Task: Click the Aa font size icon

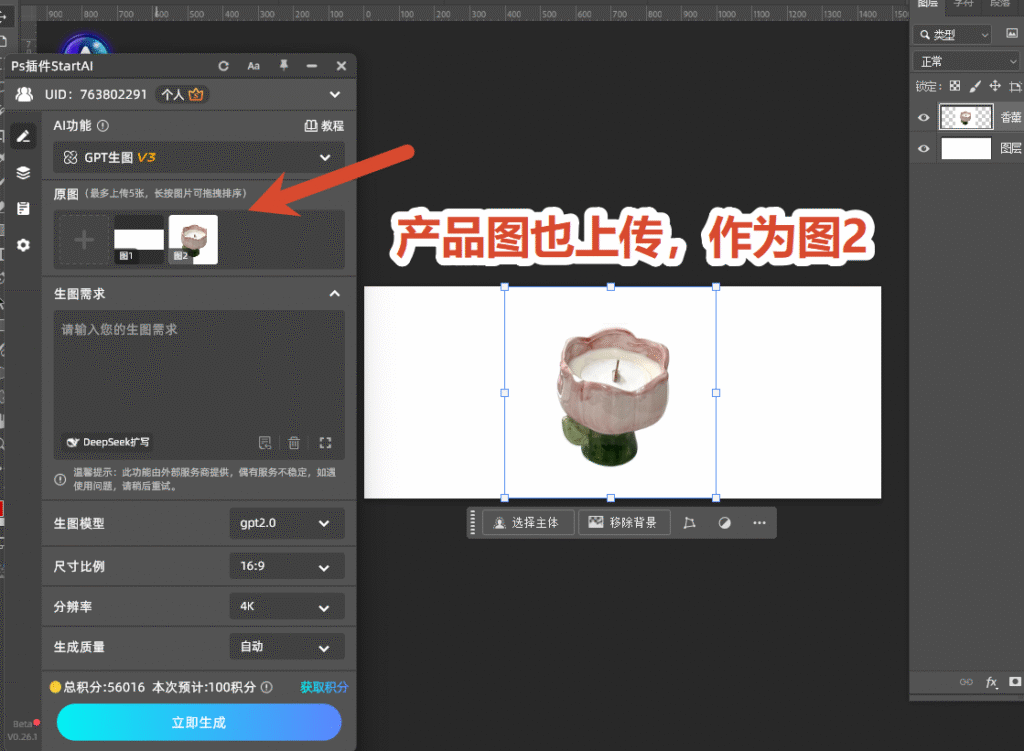Action: pyautogui.click(x=253, y=66)
